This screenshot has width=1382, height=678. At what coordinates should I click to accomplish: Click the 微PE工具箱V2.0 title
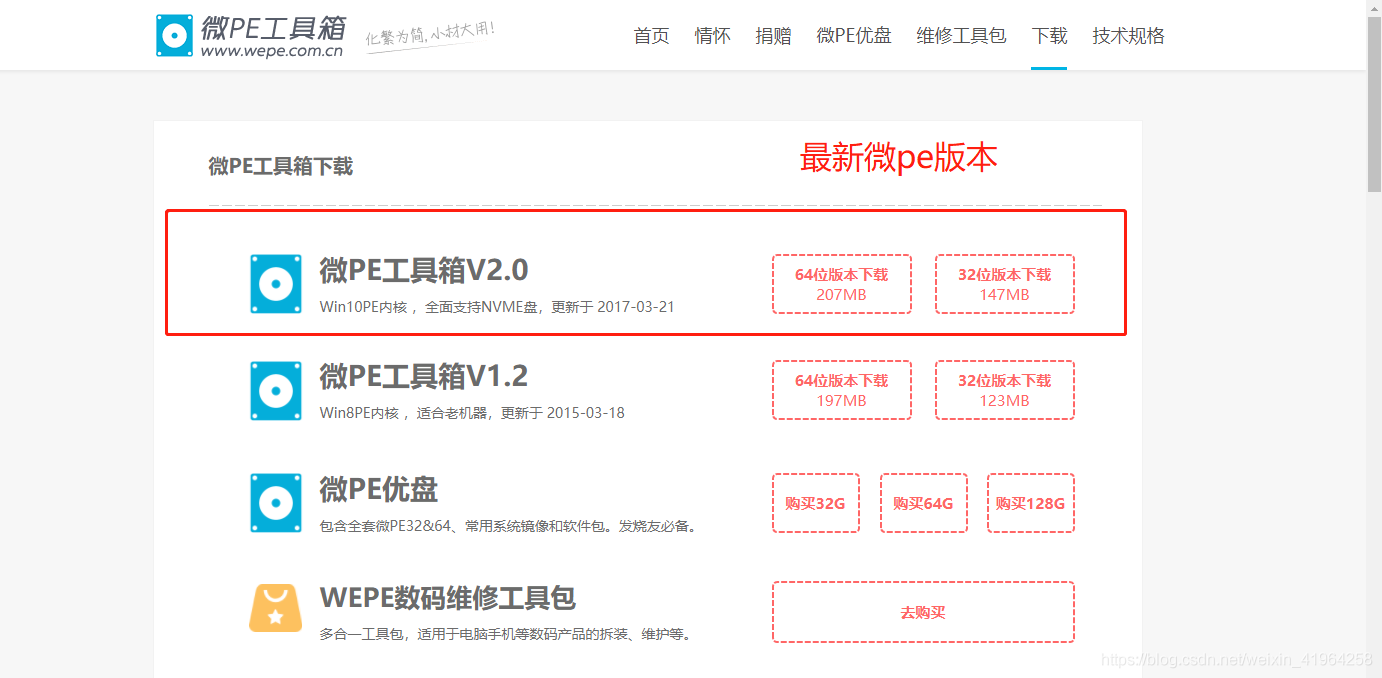point(424,270)
